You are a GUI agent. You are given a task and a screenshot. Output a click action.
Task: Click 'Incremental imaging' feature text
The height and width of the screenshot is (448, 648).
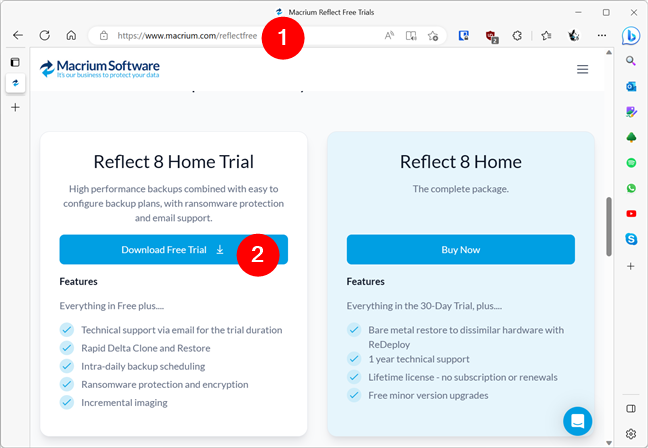[x=124, y=403]
